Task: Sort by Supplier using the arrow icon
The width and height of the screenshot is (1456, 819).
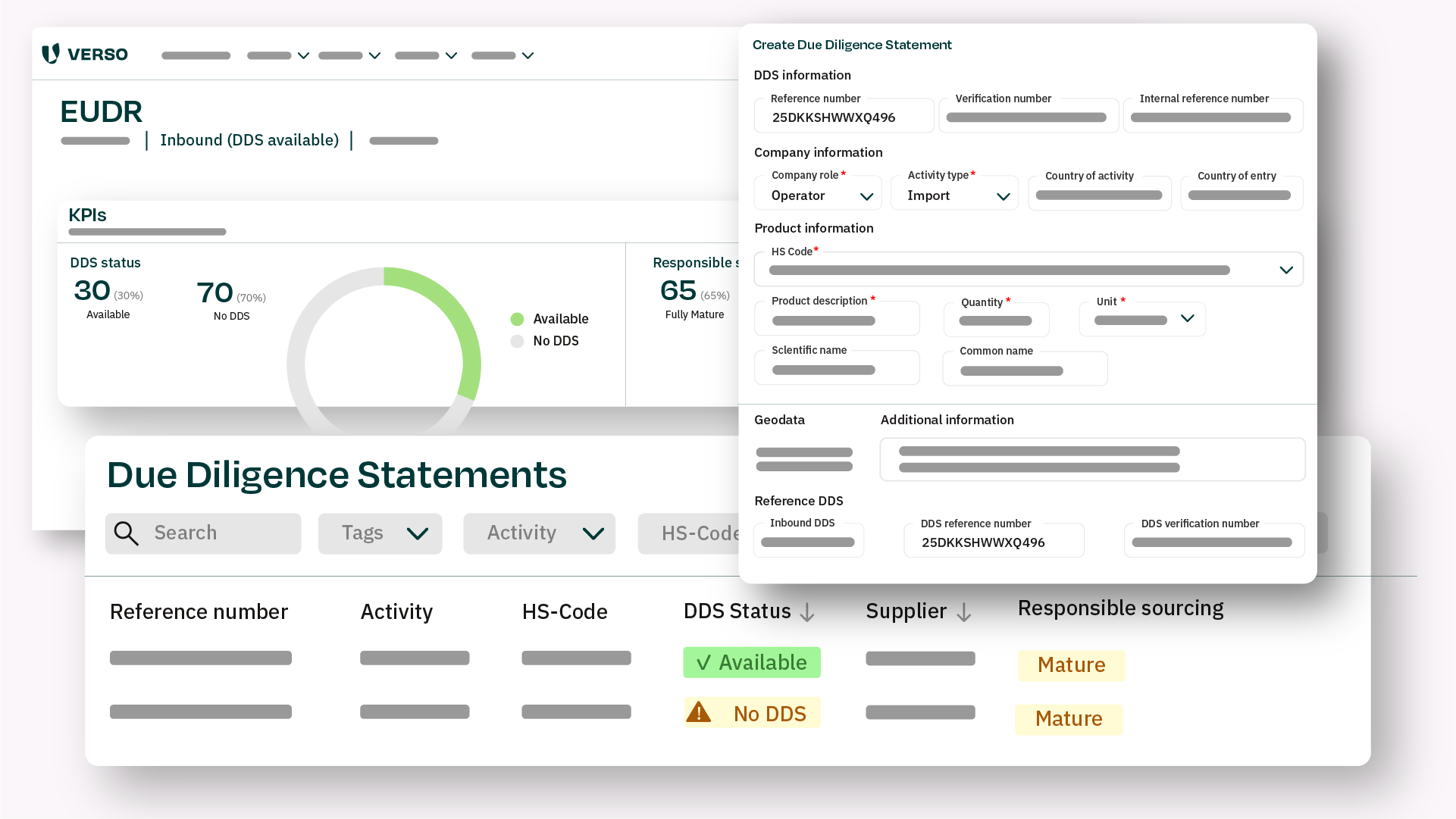Action: [x=963, y=612]
